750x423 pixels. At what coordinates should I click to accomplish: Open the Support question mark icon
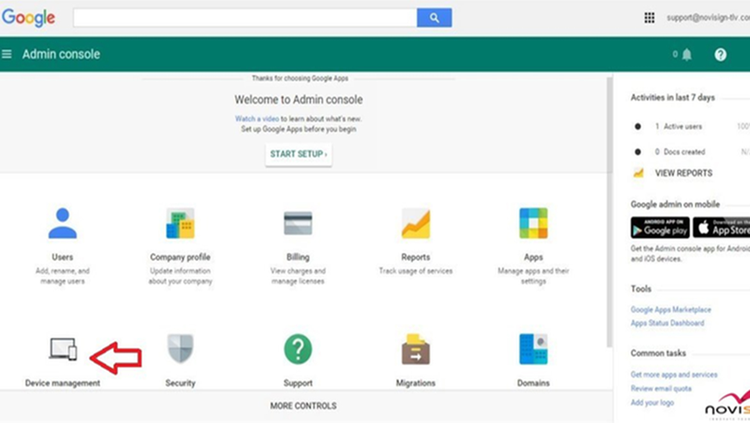[x=298, y=349]
